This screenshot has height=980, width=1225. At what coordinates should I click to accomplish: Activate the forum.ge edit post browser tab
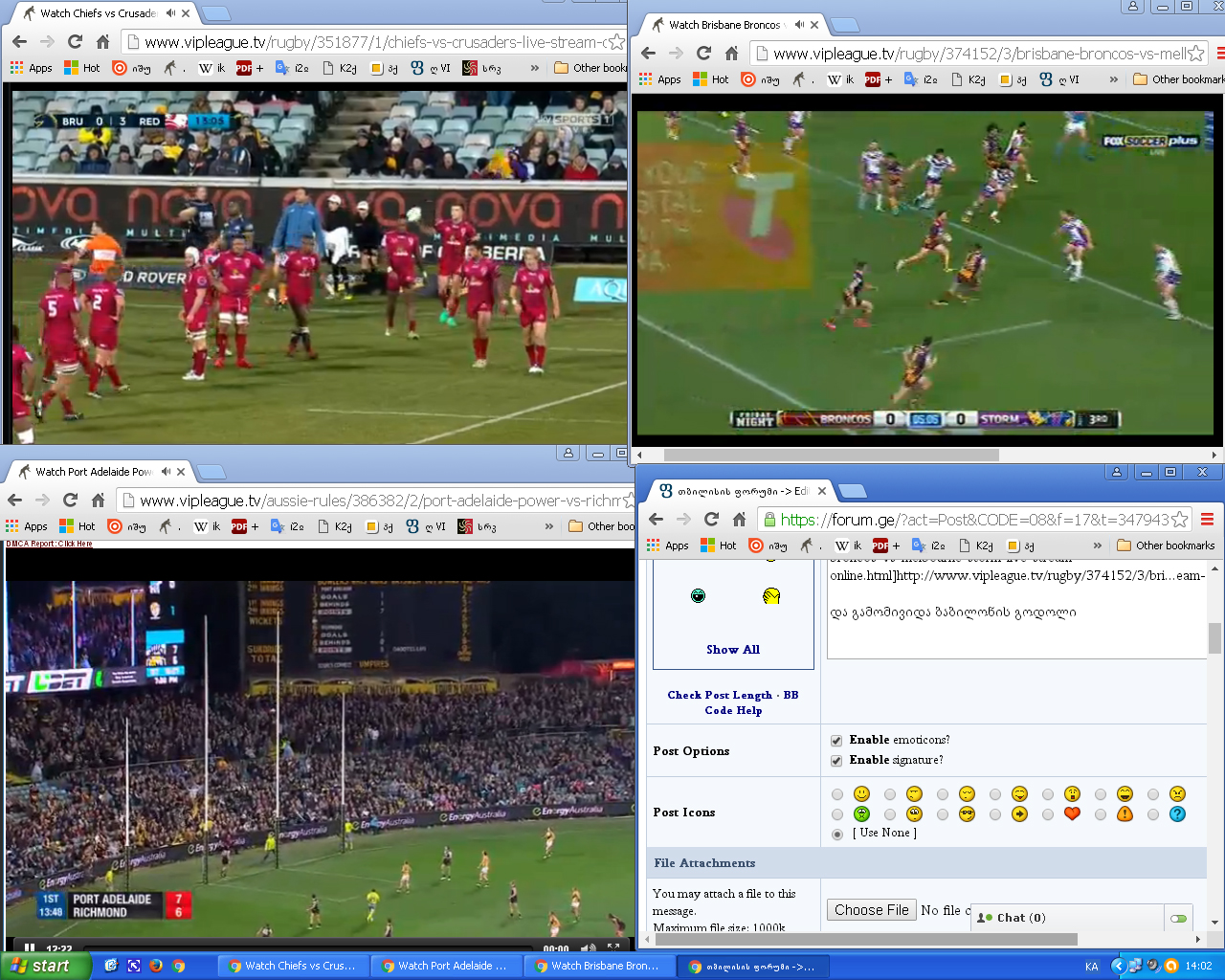[x=743, y=491]
